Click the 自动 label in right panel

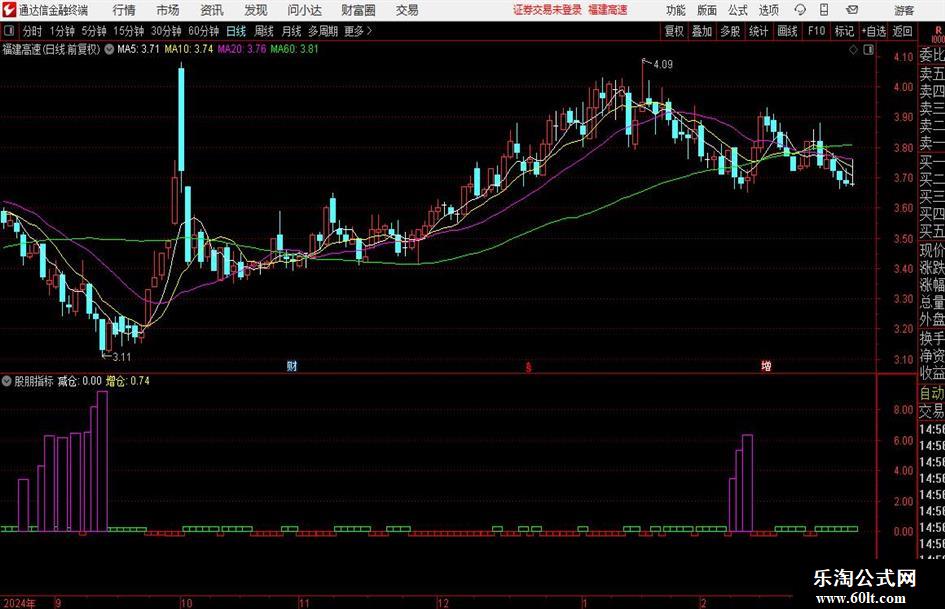pos(932,393)
